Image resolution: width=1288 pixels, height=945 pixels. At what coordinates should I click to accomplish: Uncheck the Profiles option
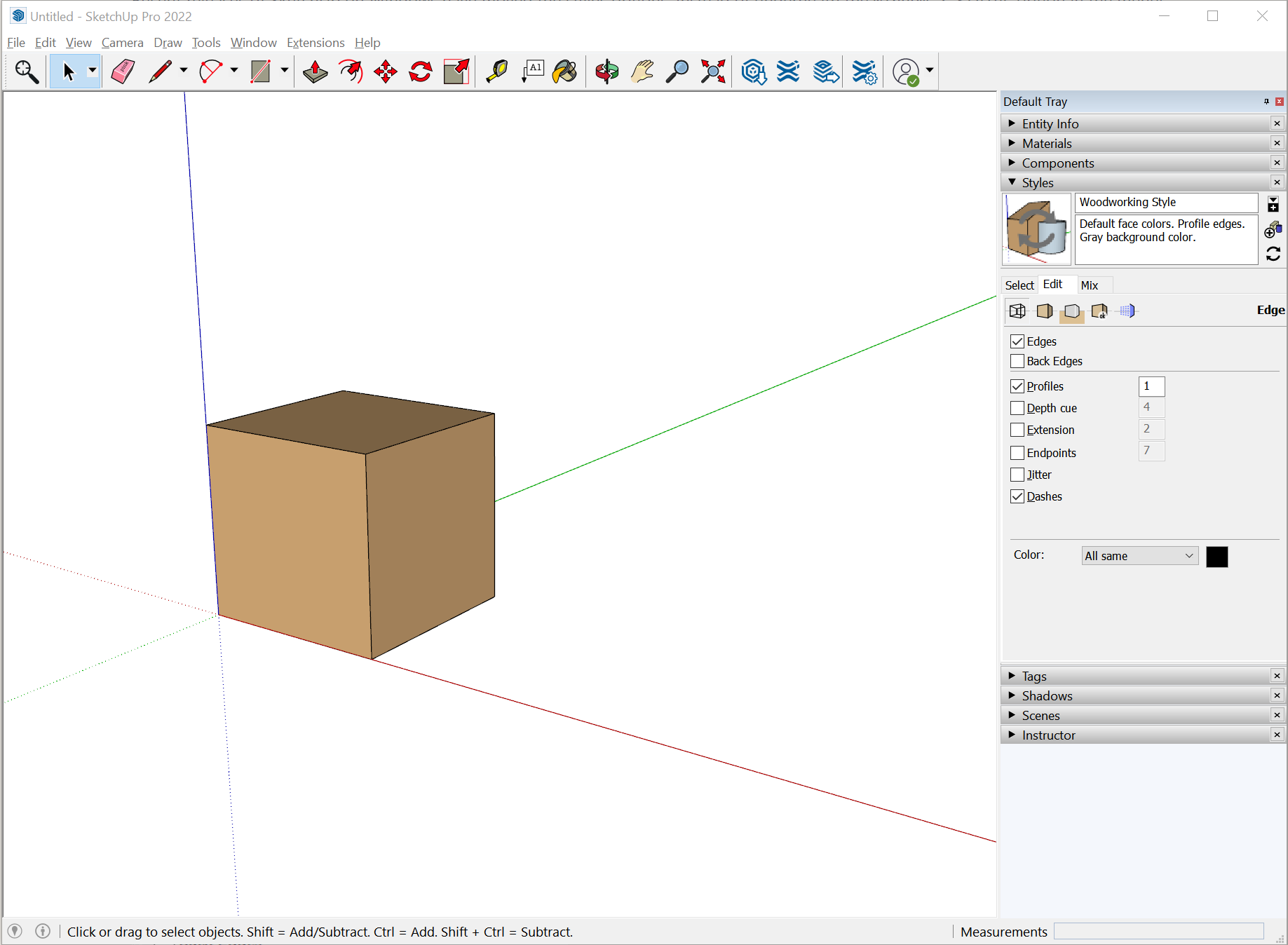tap(1017, 386)
